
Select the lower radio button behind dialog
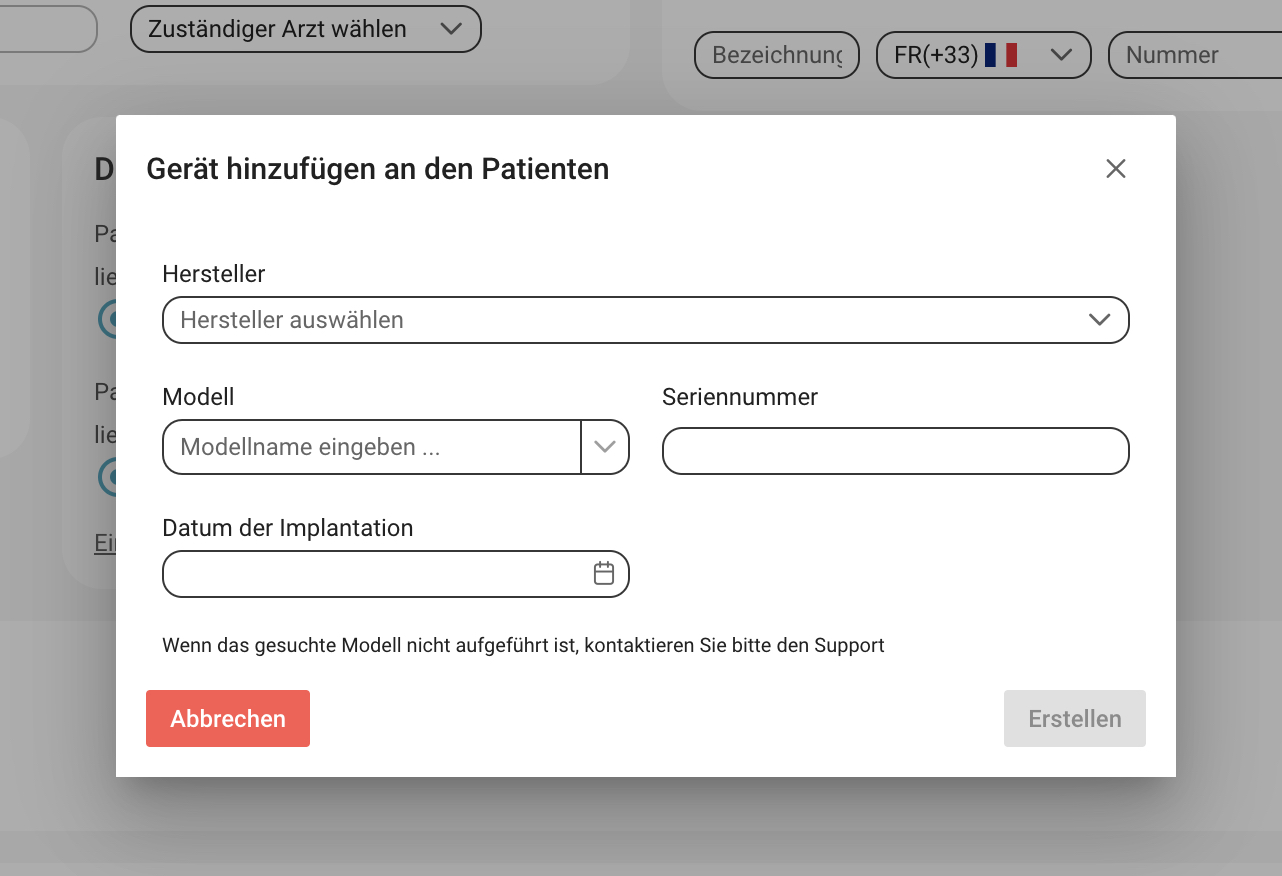[108, 477]
